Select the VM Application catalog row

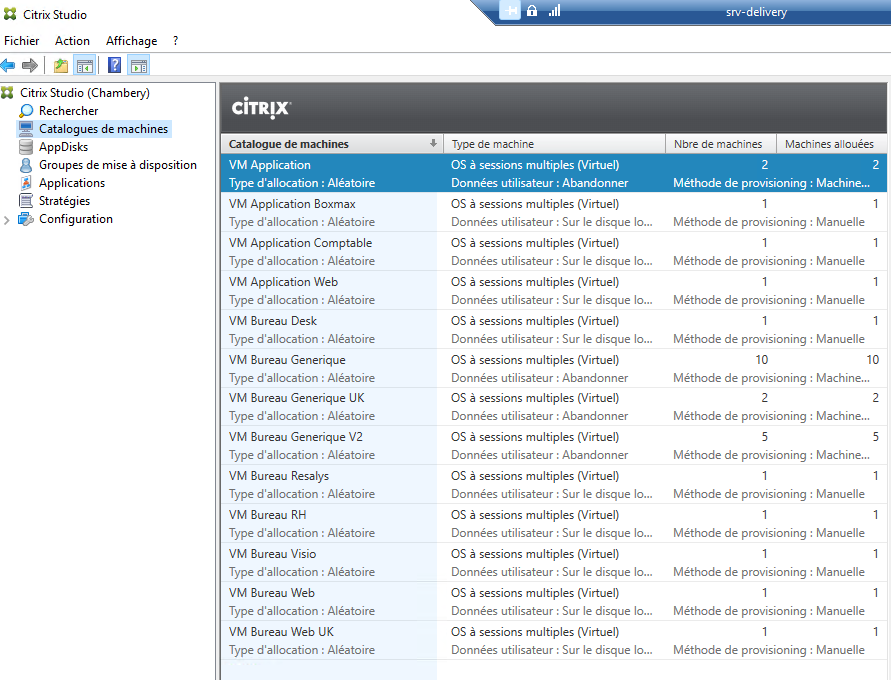(554, 173)
